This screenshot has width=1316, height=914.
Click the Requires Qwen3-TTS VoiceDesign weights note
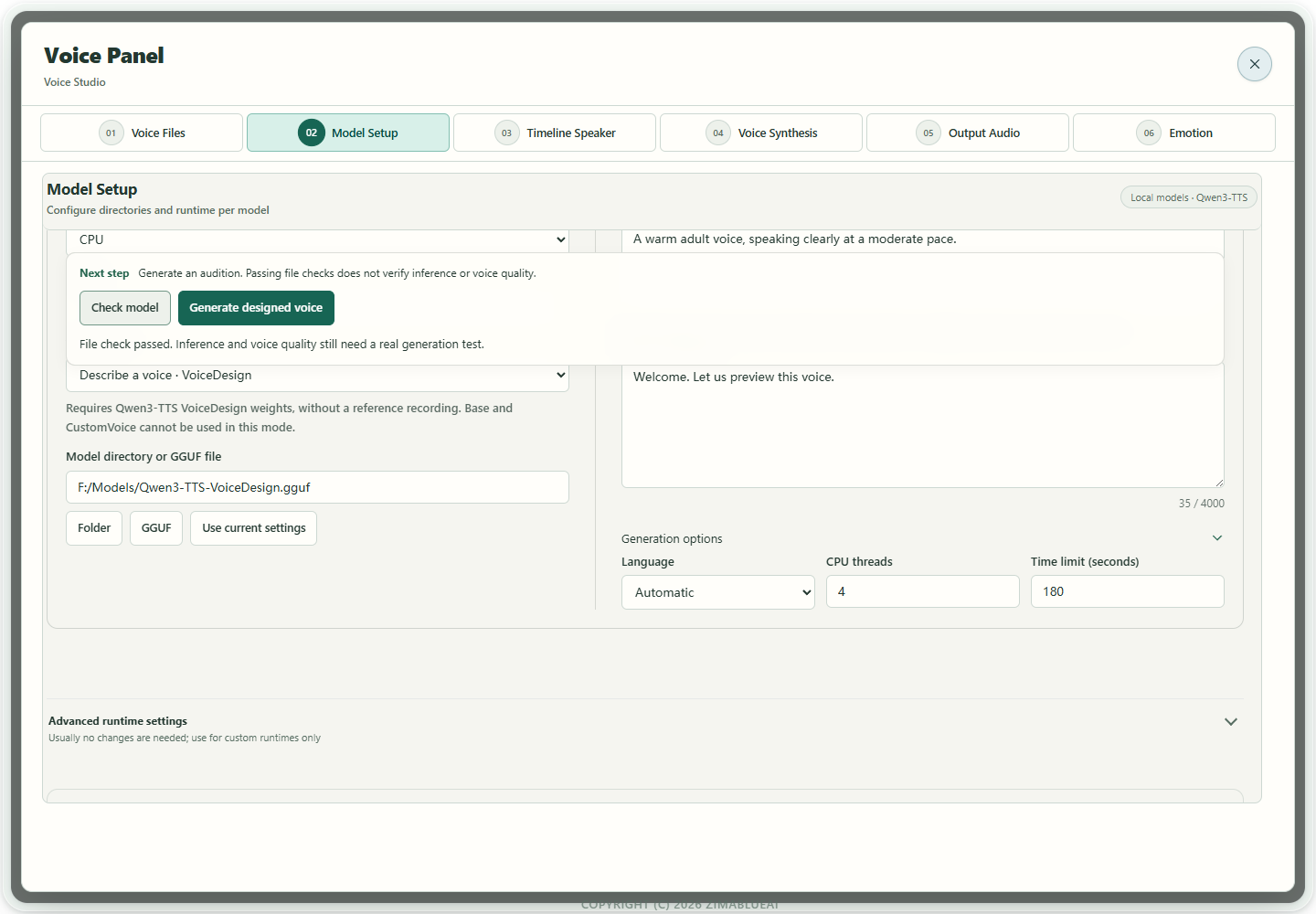coord(289,418)
